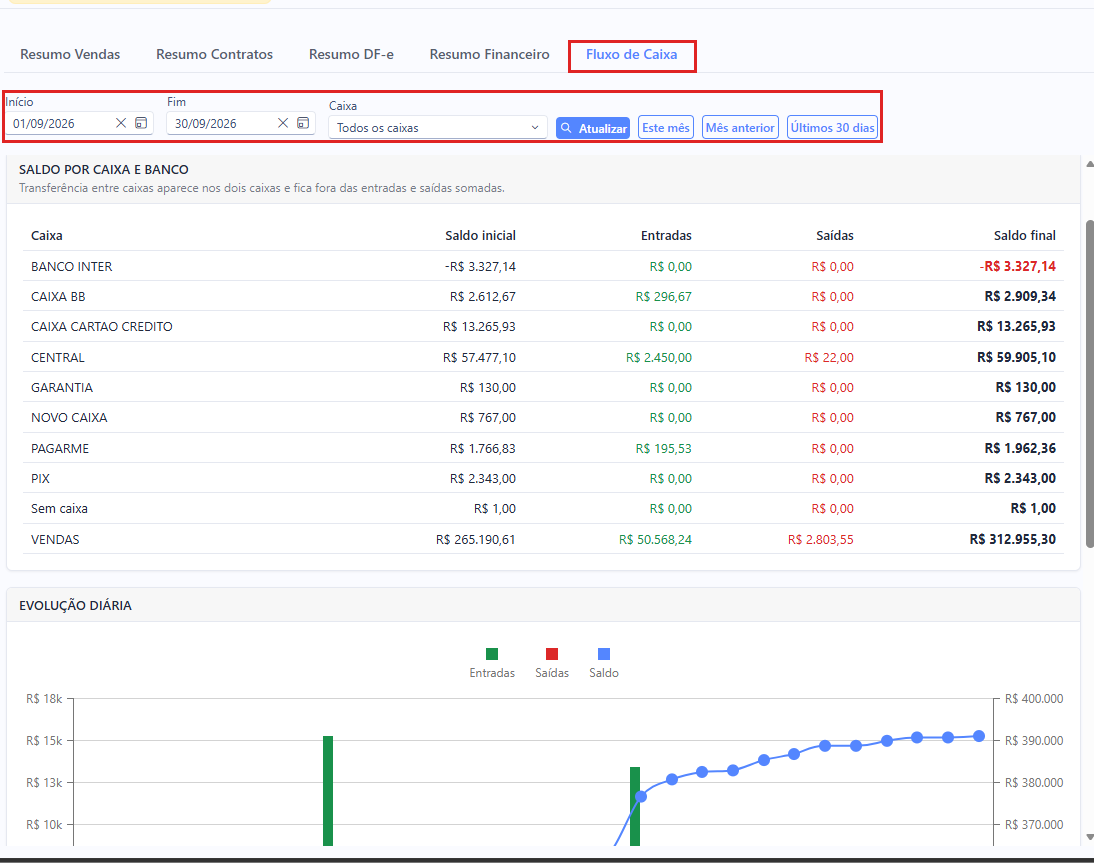Select the PAGARME row label
The height and width of the screenshot is (863, 1094).
pyautogui.click(x=60, y=448)
